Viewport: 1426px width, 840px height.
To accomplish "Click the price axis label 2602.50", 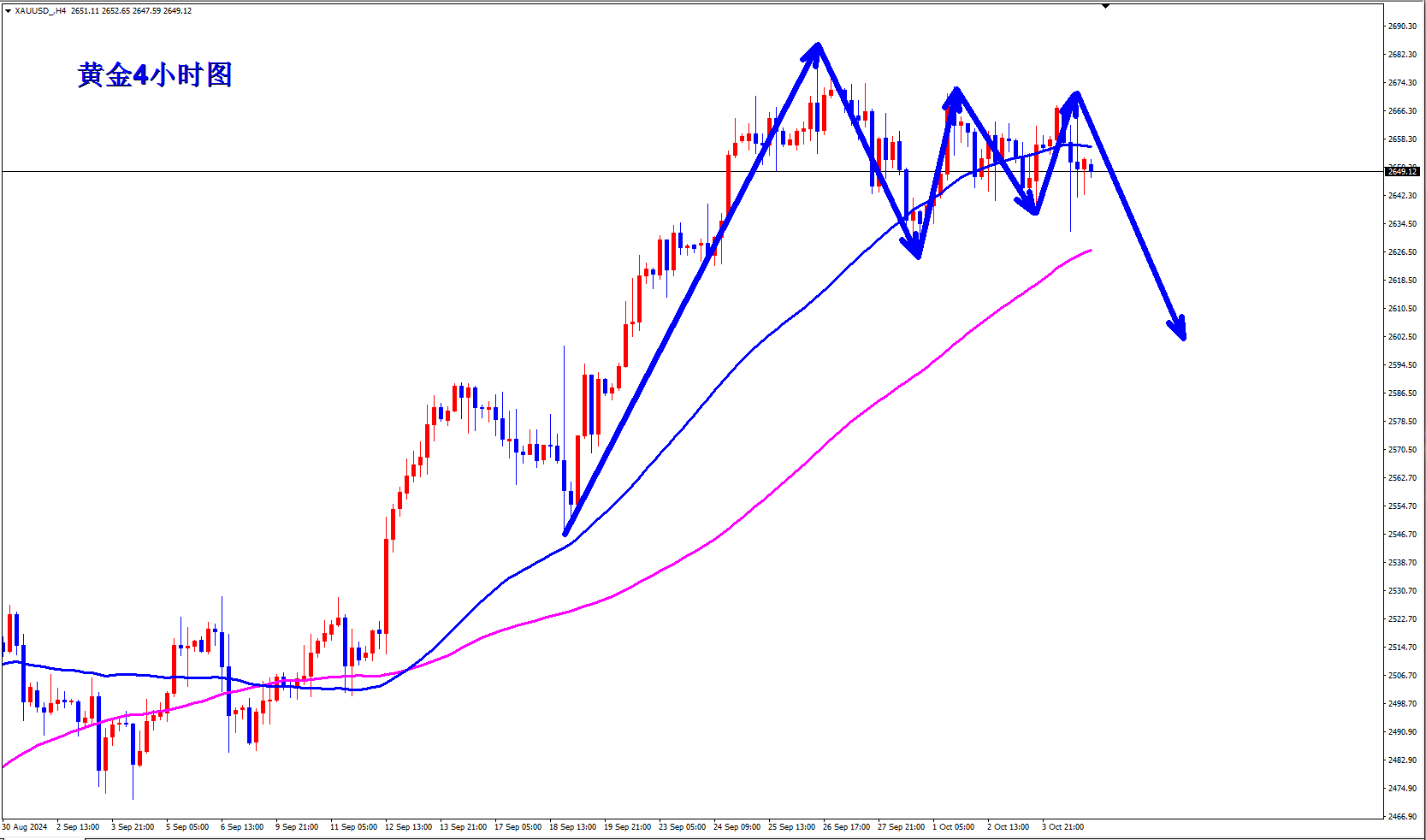I will pyautogui.click(x=1402, y=337).
